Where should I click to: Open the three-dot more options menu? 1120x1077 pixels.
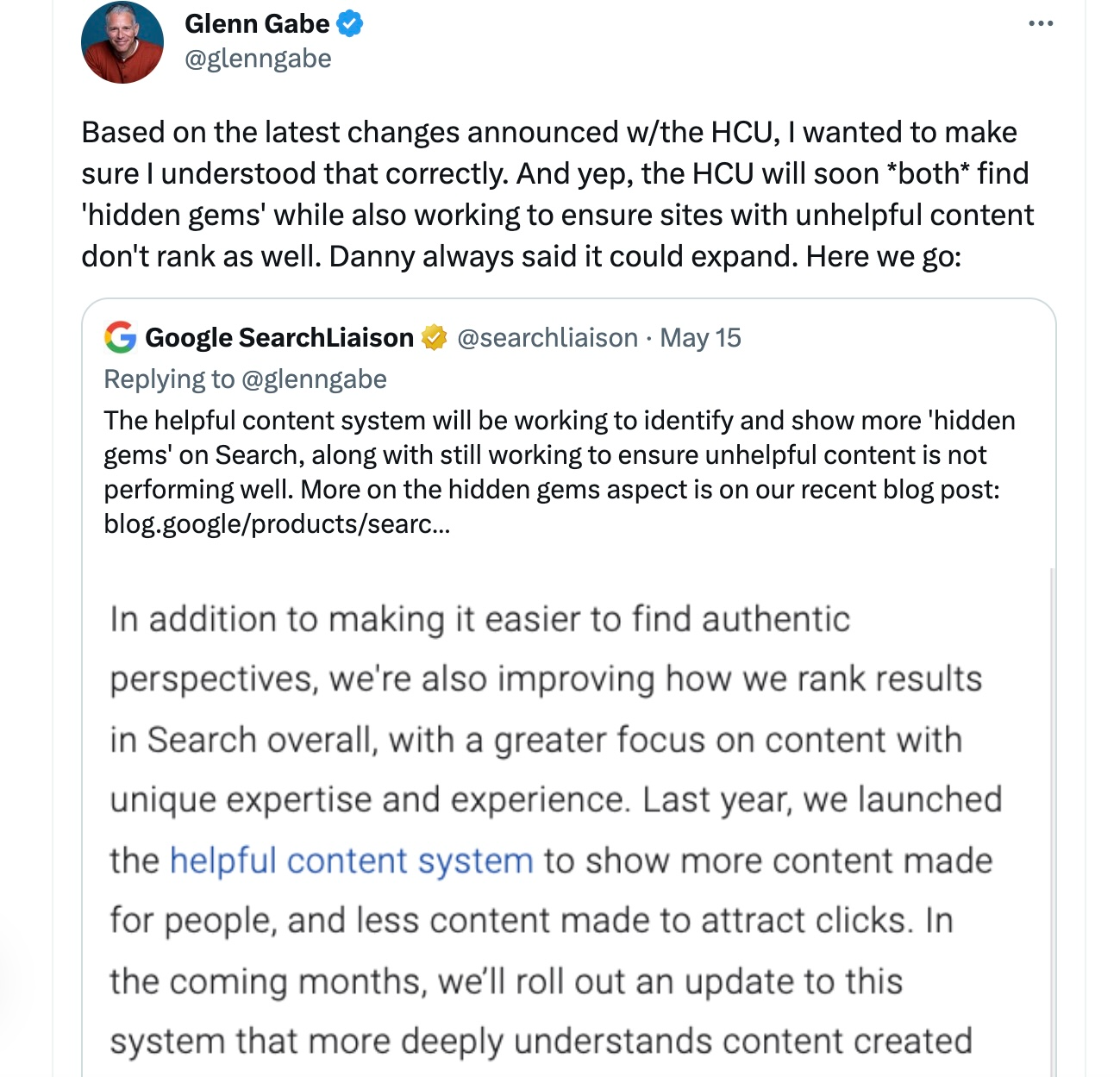1041,24
